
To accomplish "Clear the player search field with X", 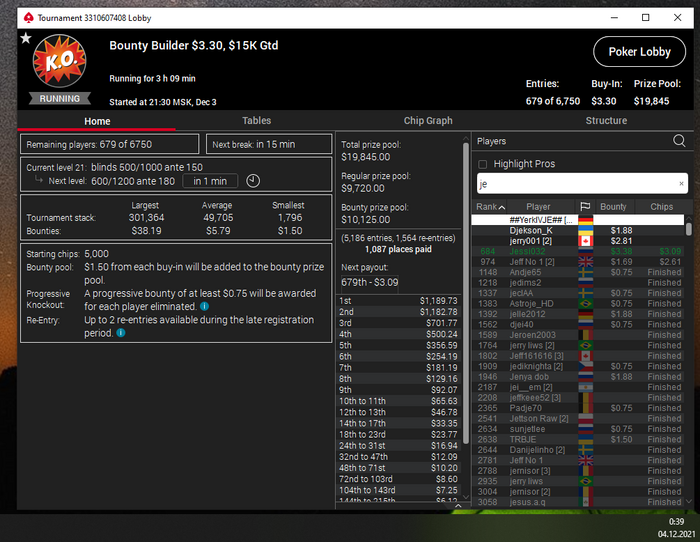I will point(681,183).
